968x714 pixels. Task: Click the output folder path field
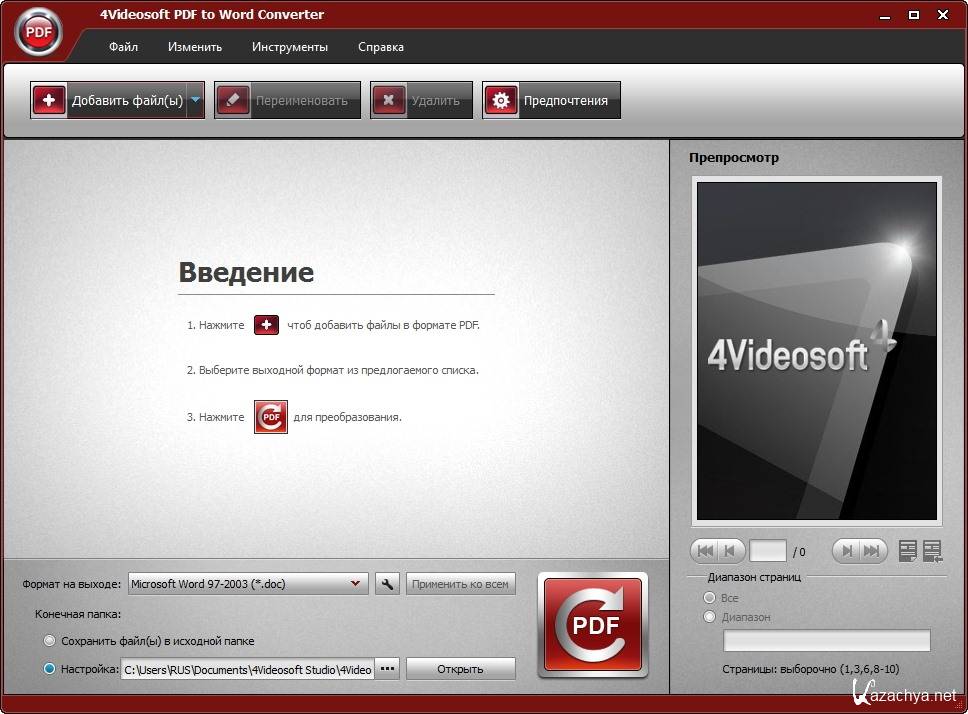(248, 670)
